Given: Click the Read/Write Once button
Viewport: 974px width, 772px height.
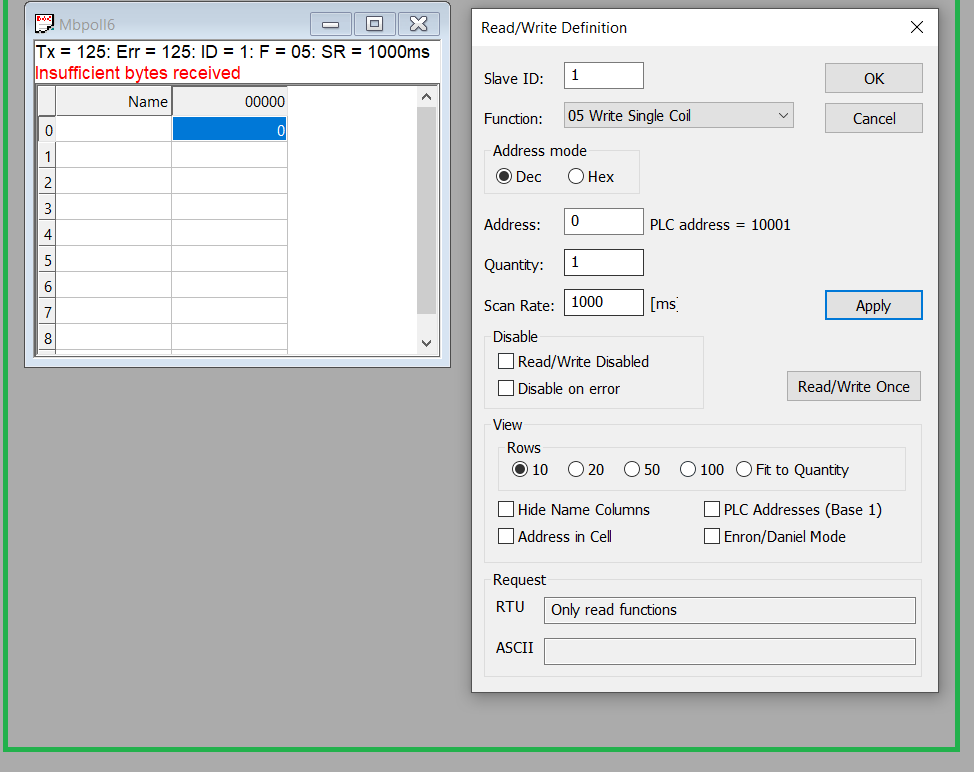Looking at the screenshot, I should [x=853, y=387].
